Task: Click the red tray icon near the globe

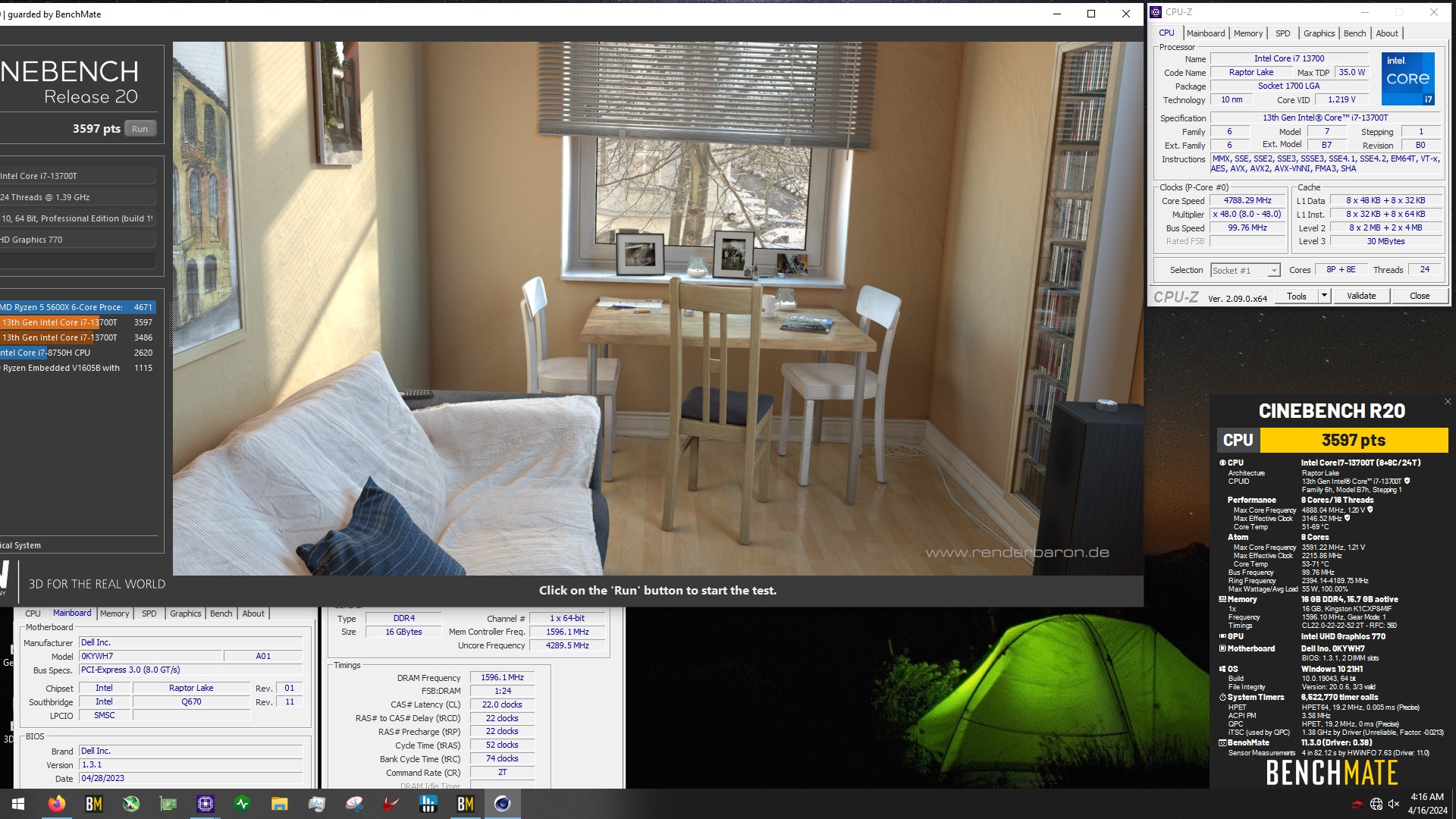Action: click(1357, 805)
